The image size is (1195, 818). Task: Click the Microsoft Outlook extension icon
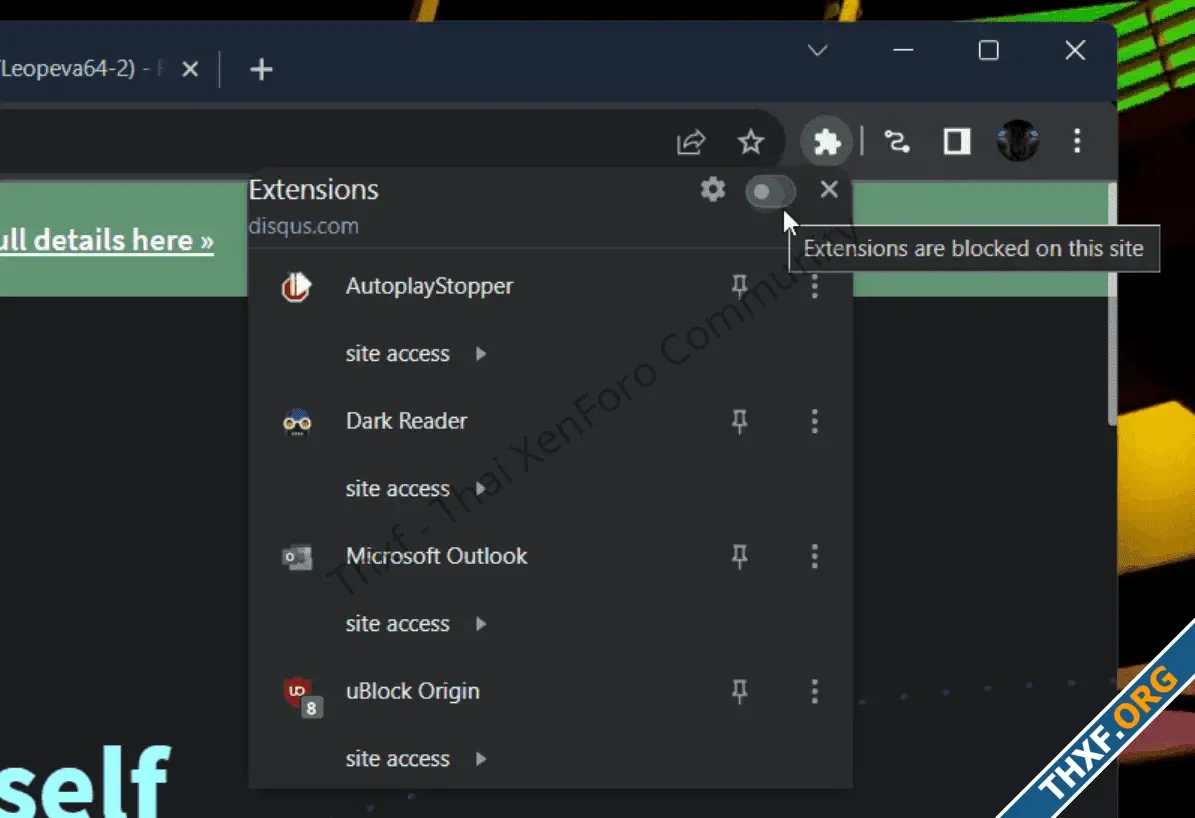click(x=296, y=557)
